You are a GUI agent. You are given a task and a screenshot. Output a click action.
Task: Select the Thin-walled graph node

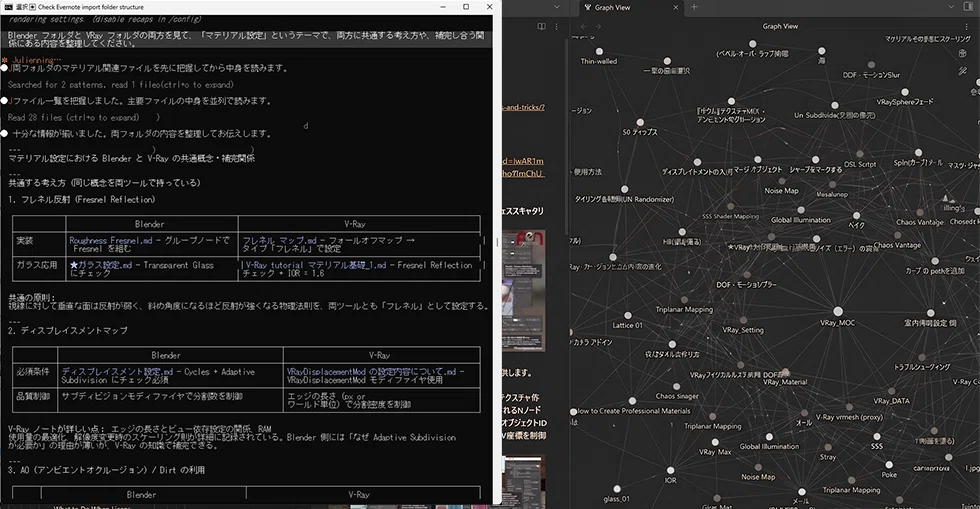coord(599,51)
